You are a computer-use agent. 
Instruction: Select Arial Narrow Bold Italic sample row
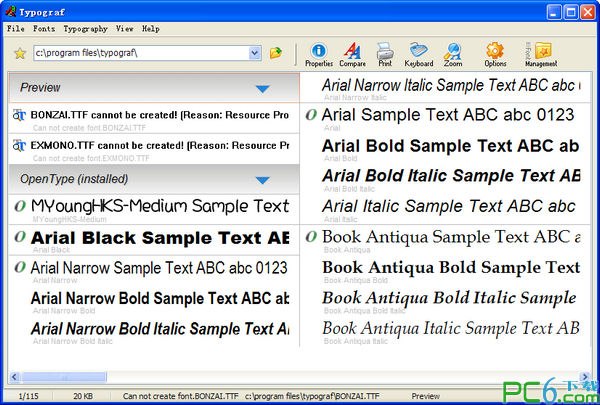(x=154, y=332)
